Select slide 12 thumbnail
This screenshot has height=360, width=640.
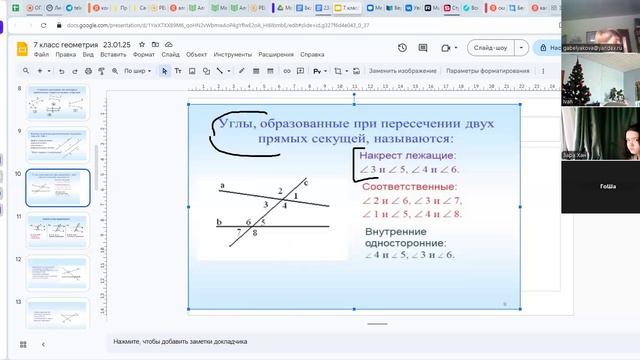coord(58,273)
